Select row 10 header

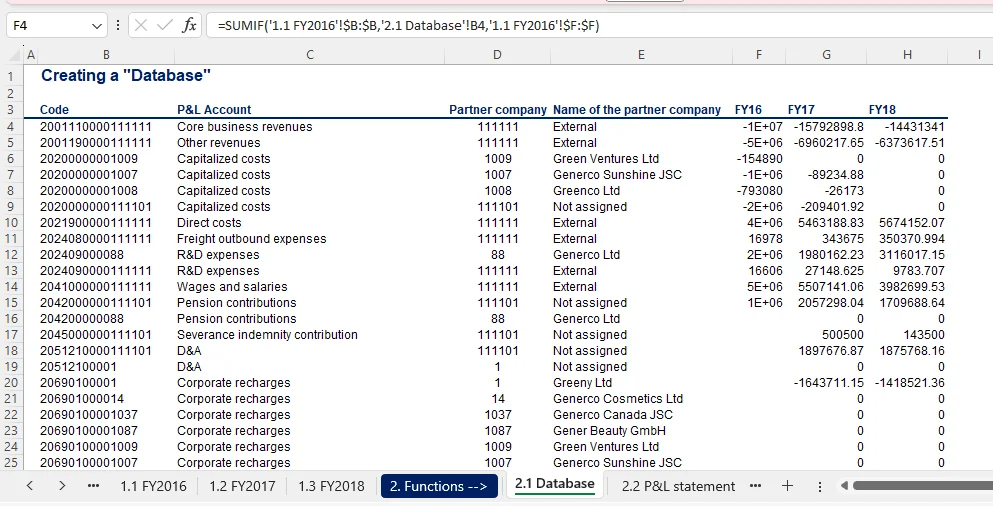(12, 223)
